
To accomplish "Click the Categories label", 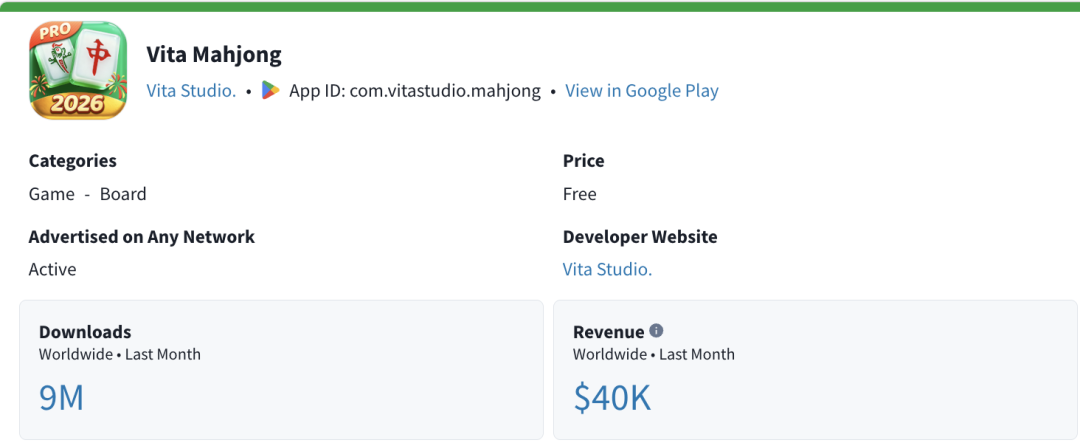I will pos(72,161).
